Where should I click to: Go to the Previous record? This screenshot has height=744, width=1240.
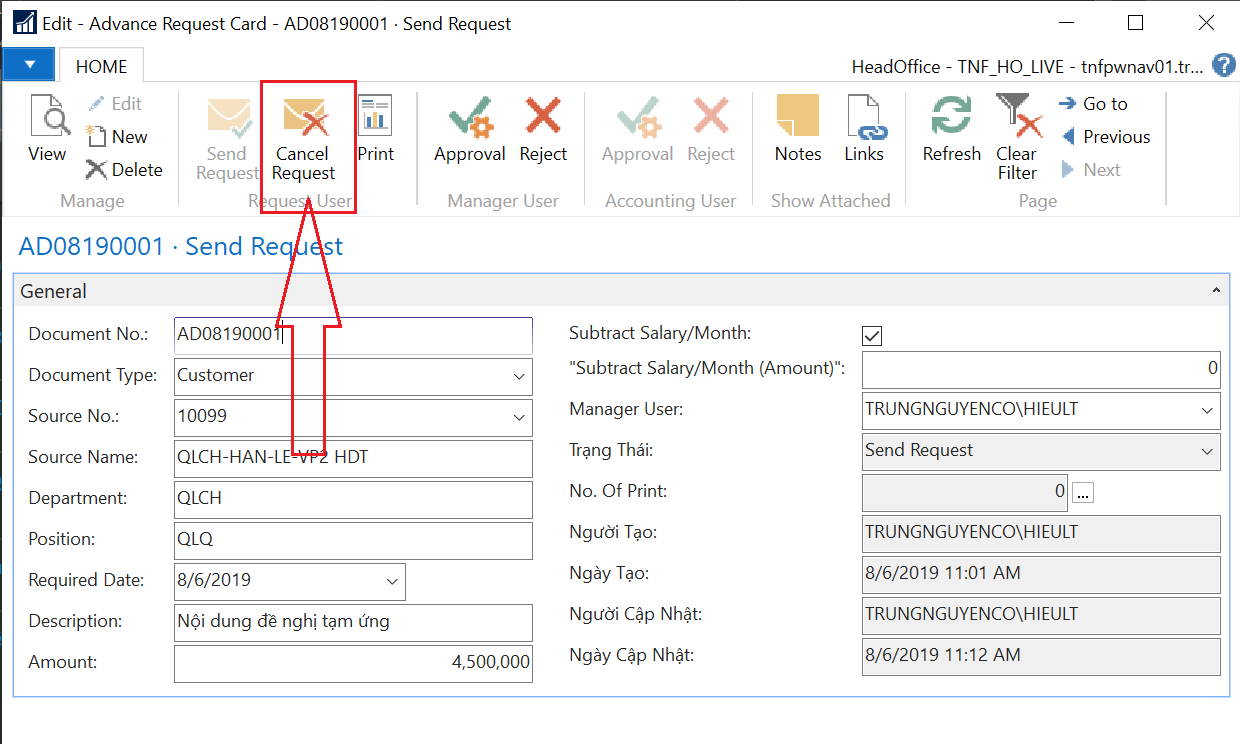pos(1105,137)
